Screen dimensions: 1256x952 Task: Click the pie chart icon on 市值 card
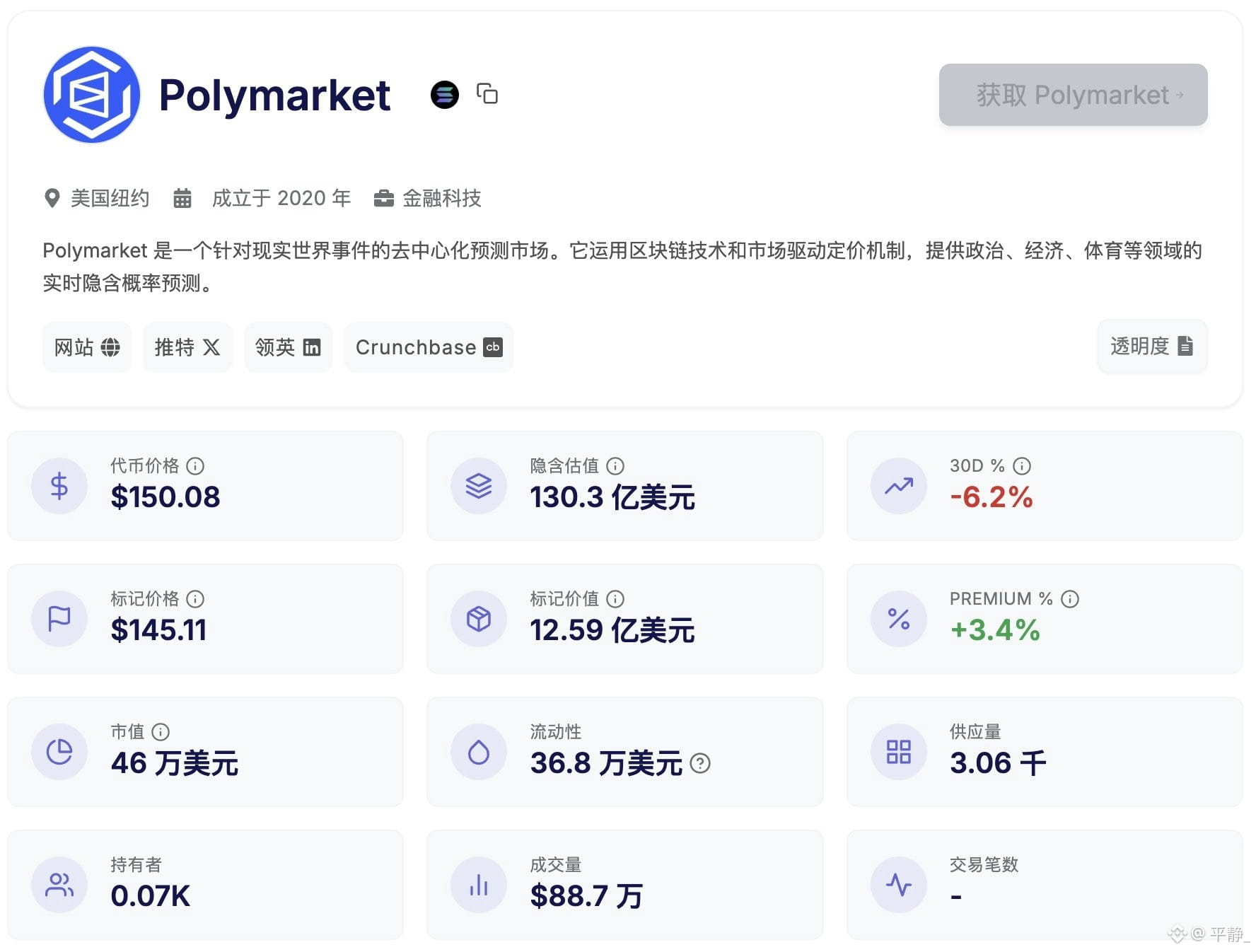click(59, 752)
